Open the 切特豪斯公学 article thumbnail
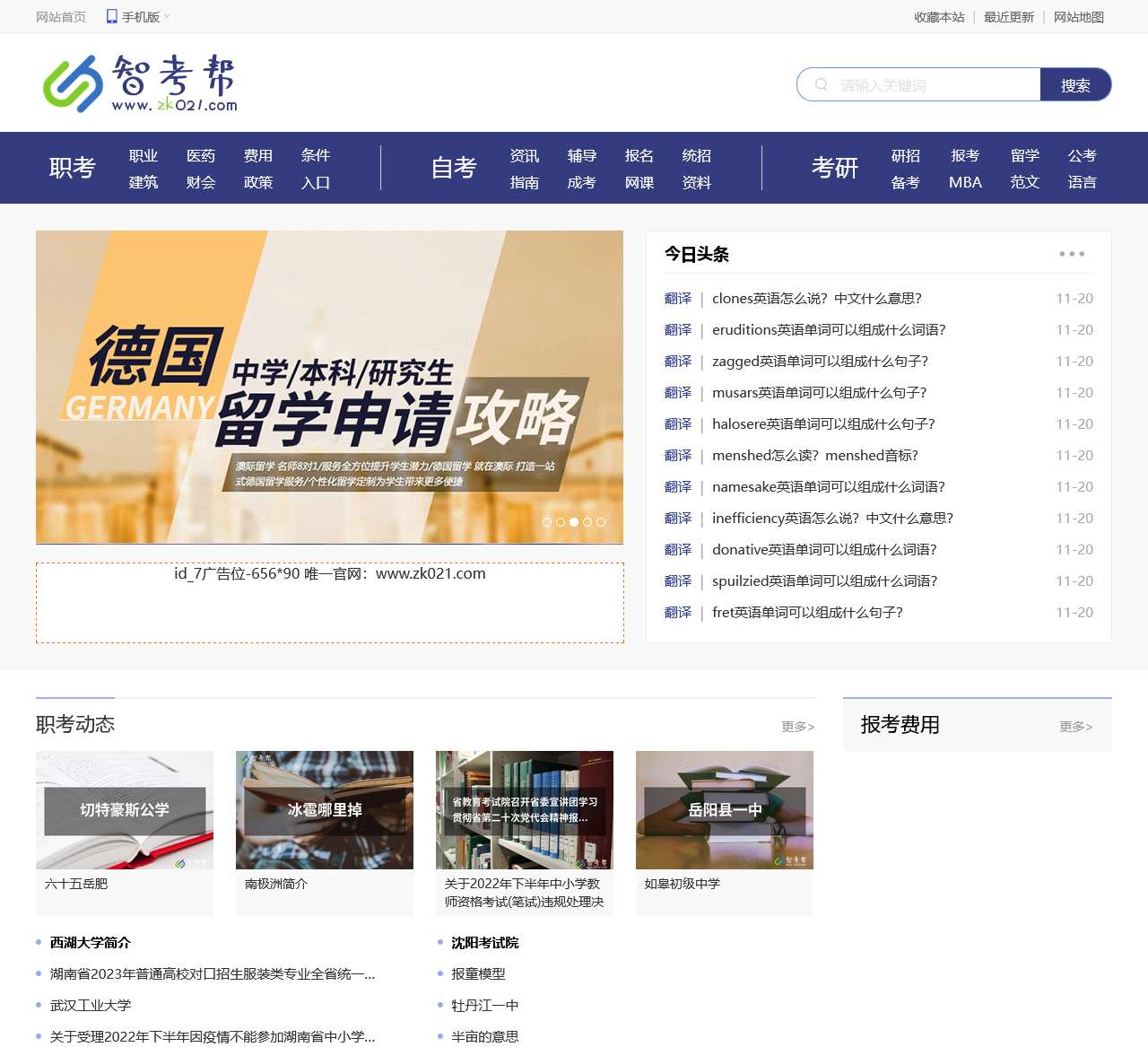1148x1047 pixels. tap(124, 810)
